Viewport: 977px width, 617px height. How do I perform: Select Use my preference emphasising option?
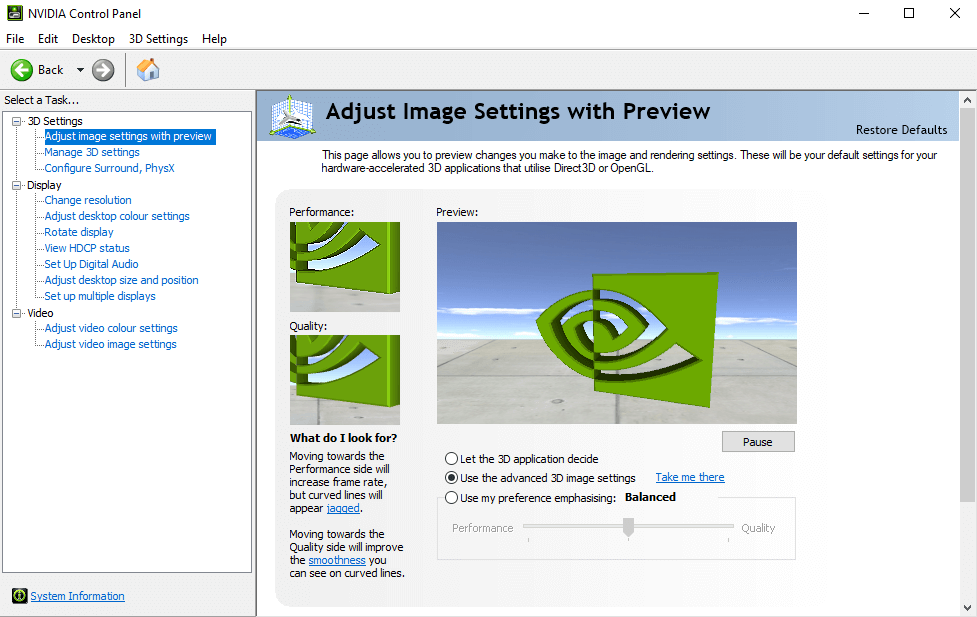tap(452, 497)
